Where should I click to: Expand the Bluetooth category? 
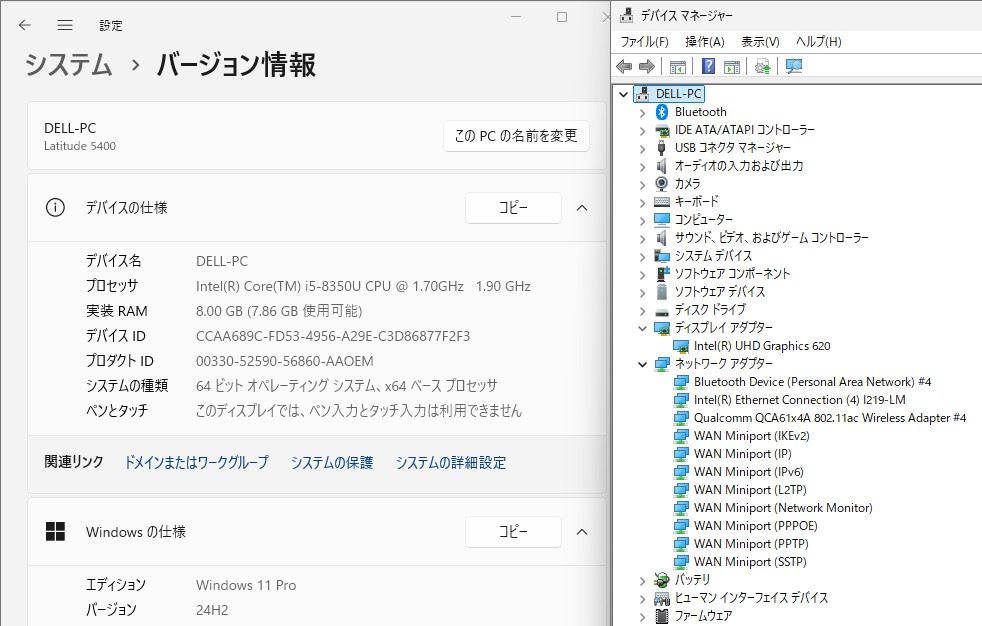pyautogui.click(x=642, y=112)
